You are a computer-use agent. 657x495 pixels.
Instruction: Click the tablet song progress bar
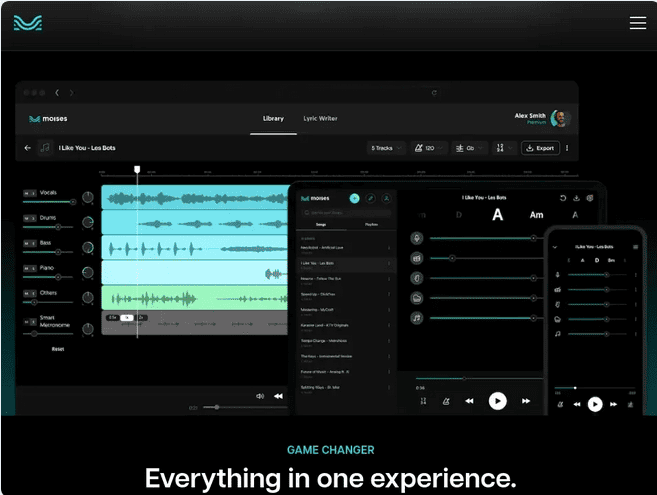(479, 378)
